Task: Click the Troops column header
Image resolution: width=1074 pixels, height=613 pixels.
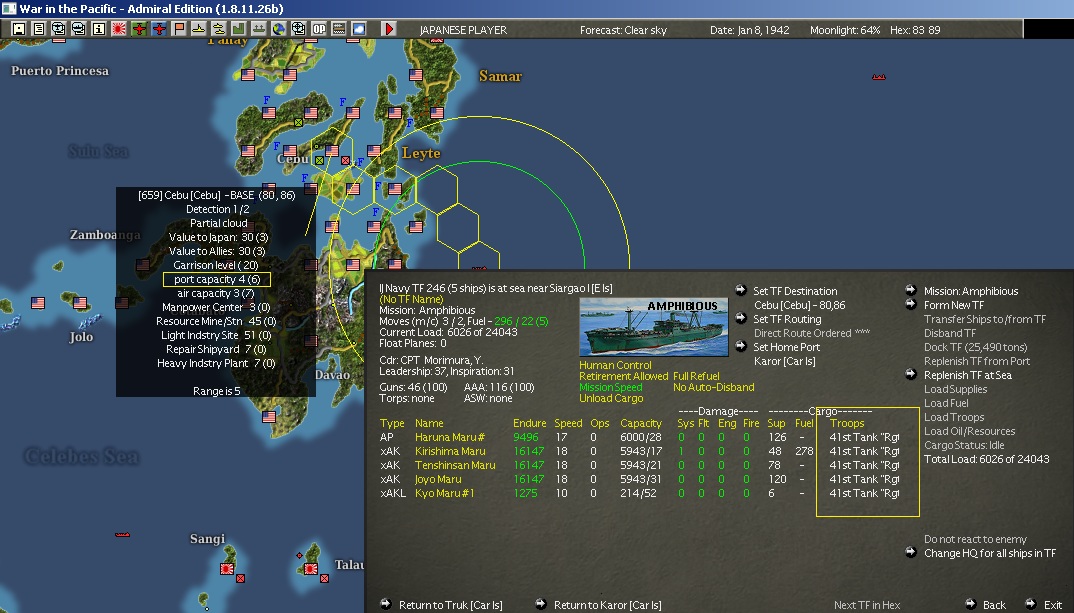Action: (x=847, y=423)
